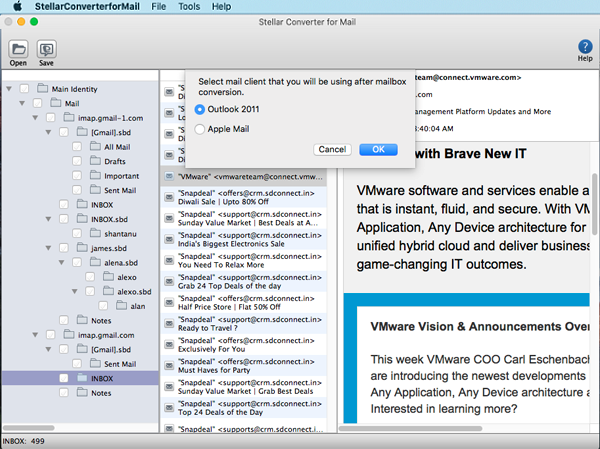Image resolution: width=600 pixels, height=449 pixels.
Task: Click the Main Identity folder icon
Action: [42, 88]
